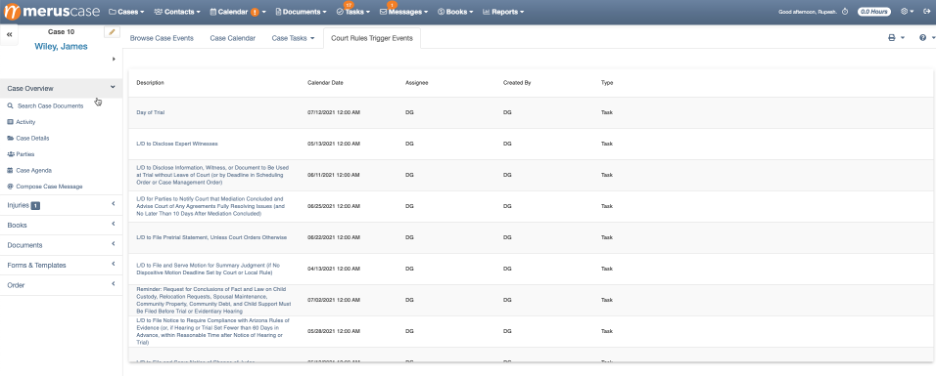Viewport: 936px width, 376px height.
Task: Click the Tasks count badge
Action: [x=349, y=5]
